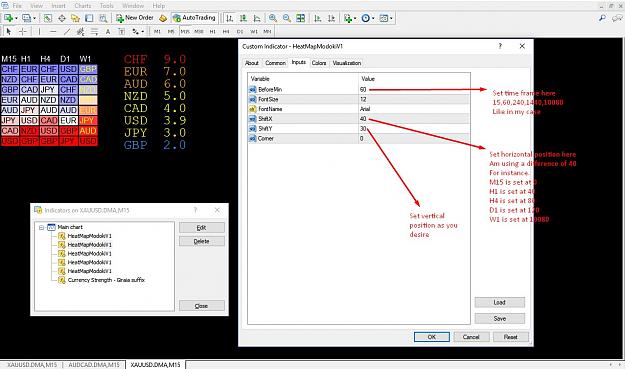Image resolution: width=625 pixels, height=369 pixels.
Task: Draw a horizontal line tool
Action: click(53, 31)
